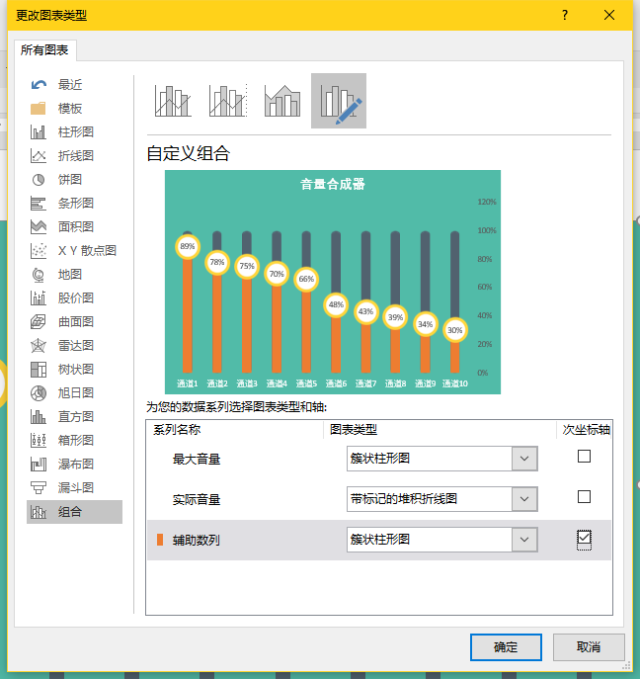The height and width of the screenshot is (679, 640).
Task: Click the 图表类型 column header
Action: point(353,430)
